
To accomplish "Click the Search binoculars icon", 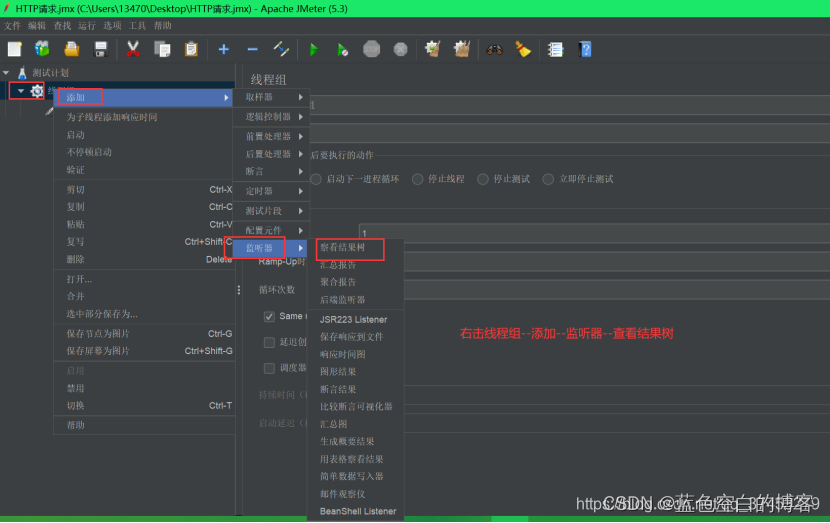I will [x=494, y=50].
